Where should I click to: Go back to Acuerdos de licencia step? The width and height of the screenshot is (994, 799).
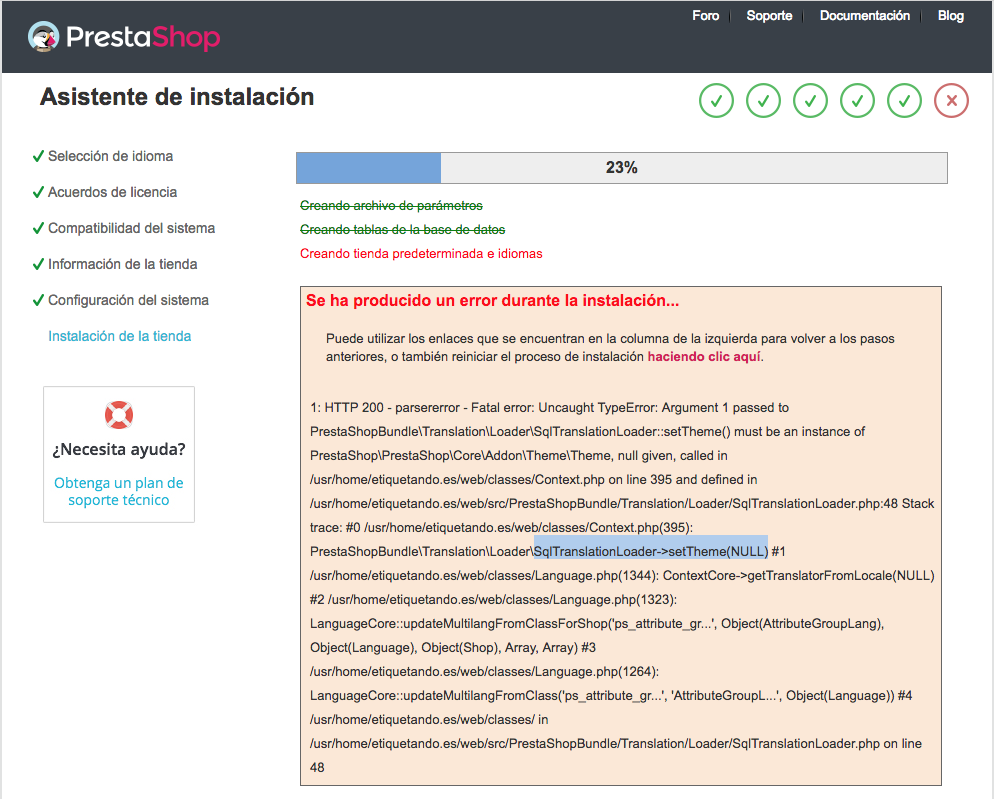[112, 192]
